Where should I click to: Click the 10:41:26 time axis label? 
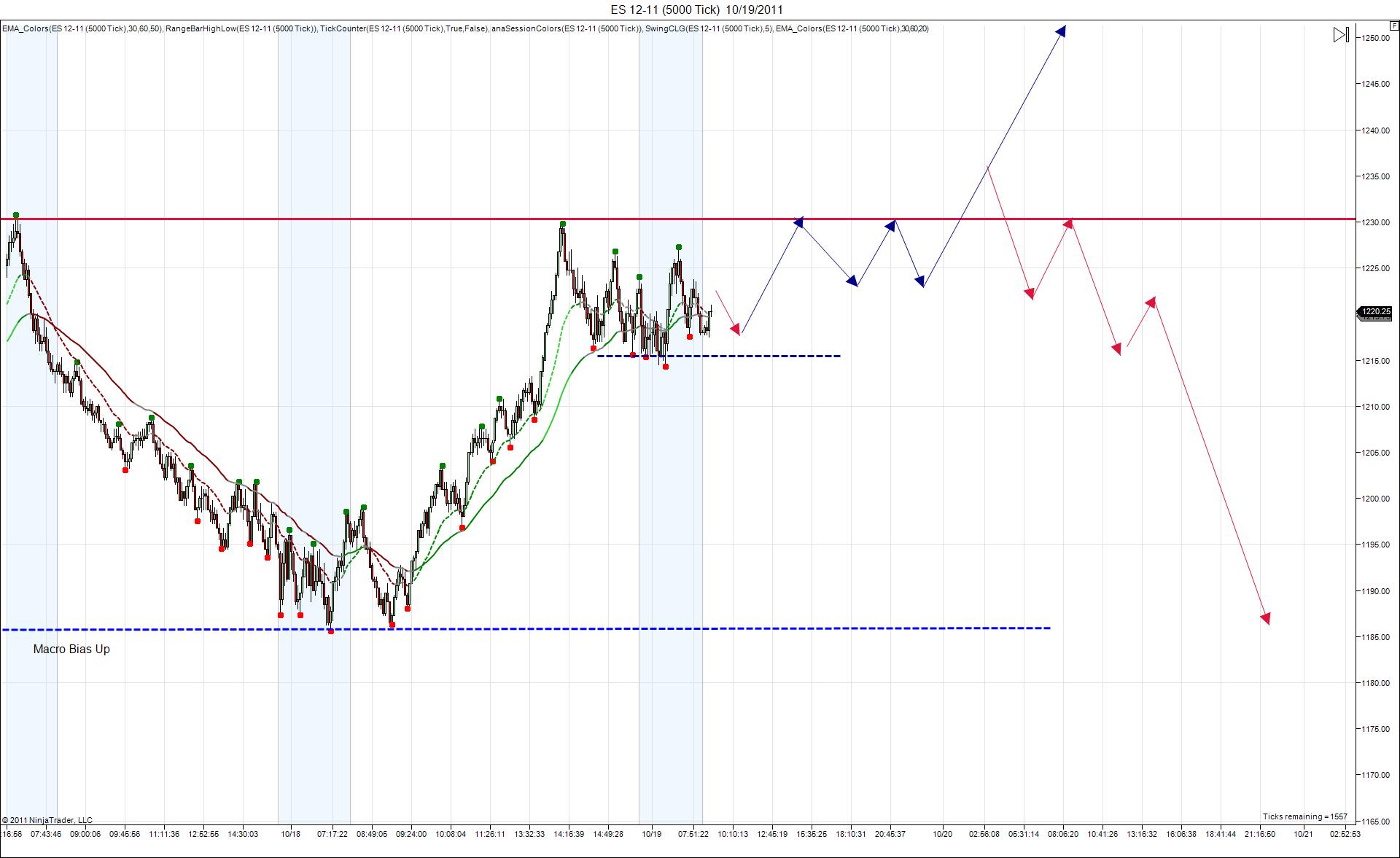coord(1102,834)
